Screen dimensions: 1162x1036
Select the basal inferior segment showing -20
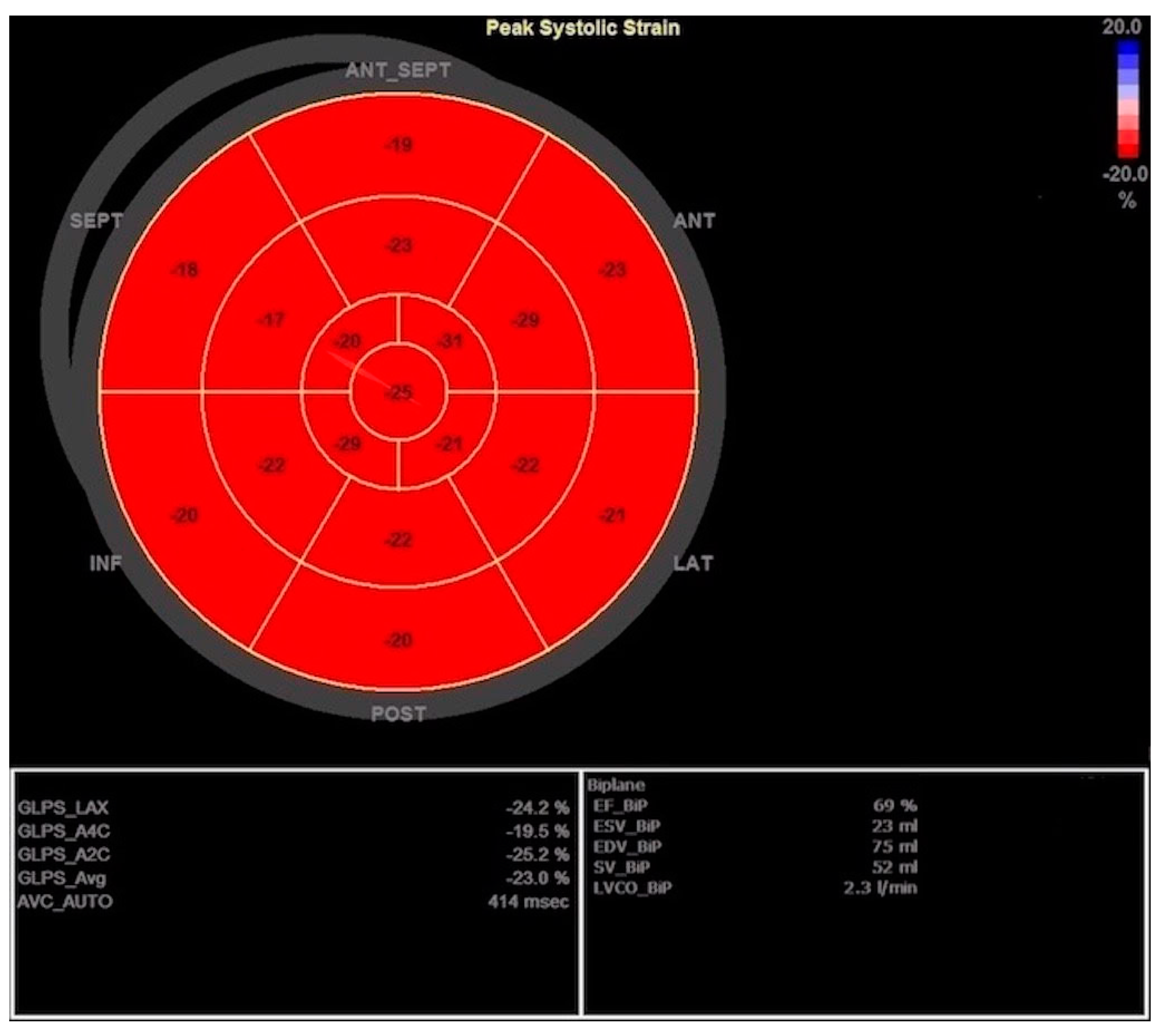coord(185,516)
